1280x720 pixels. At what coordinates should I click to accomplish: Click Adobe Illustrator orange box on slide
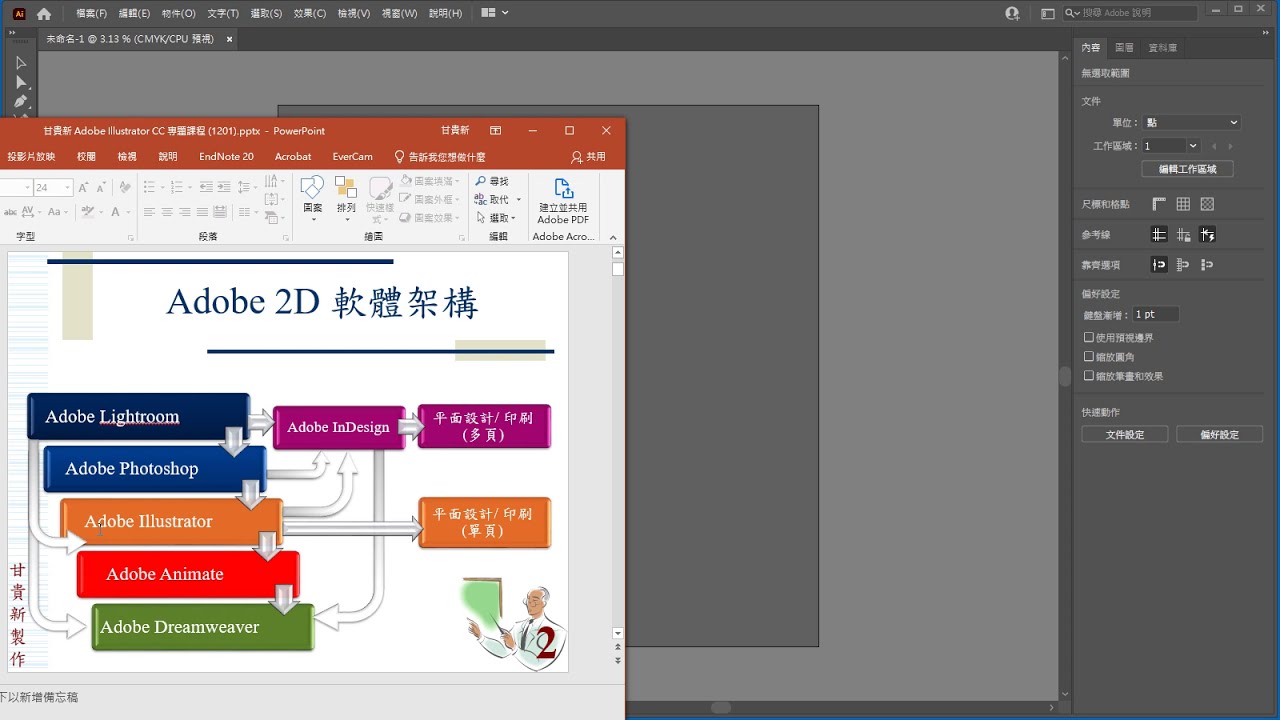(x=172, y=522)
